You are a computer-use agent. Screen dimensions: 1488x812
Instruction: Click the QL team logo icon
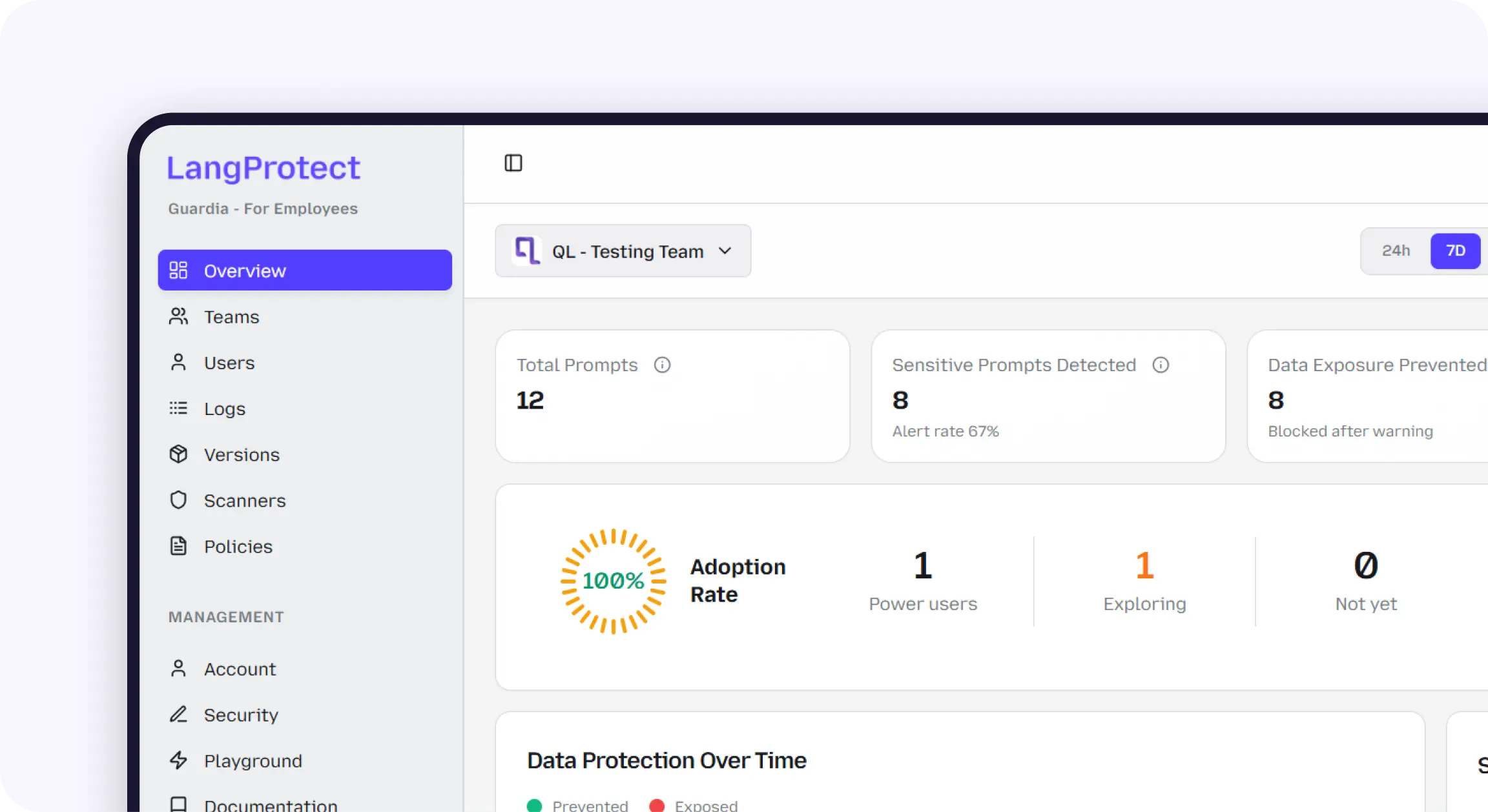tap(527, 250)
